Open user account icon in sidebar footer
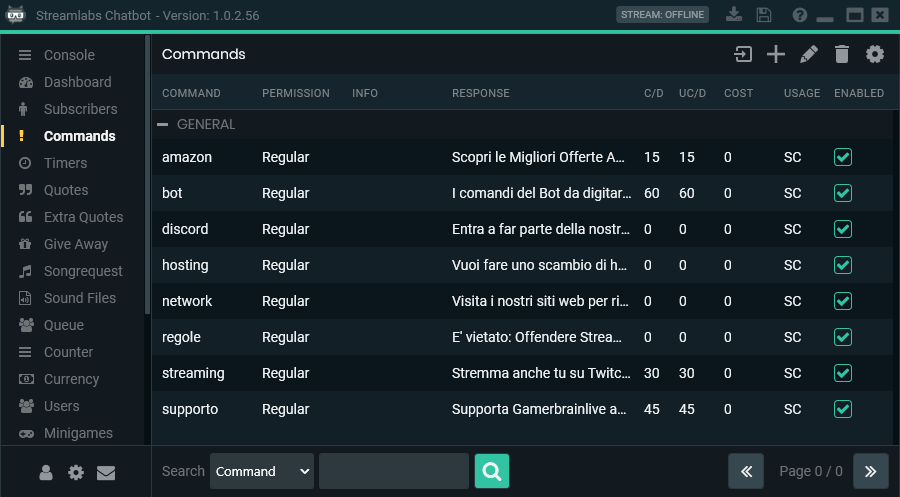This screenshot has width=900, height=497. click(x=45, y=473)
